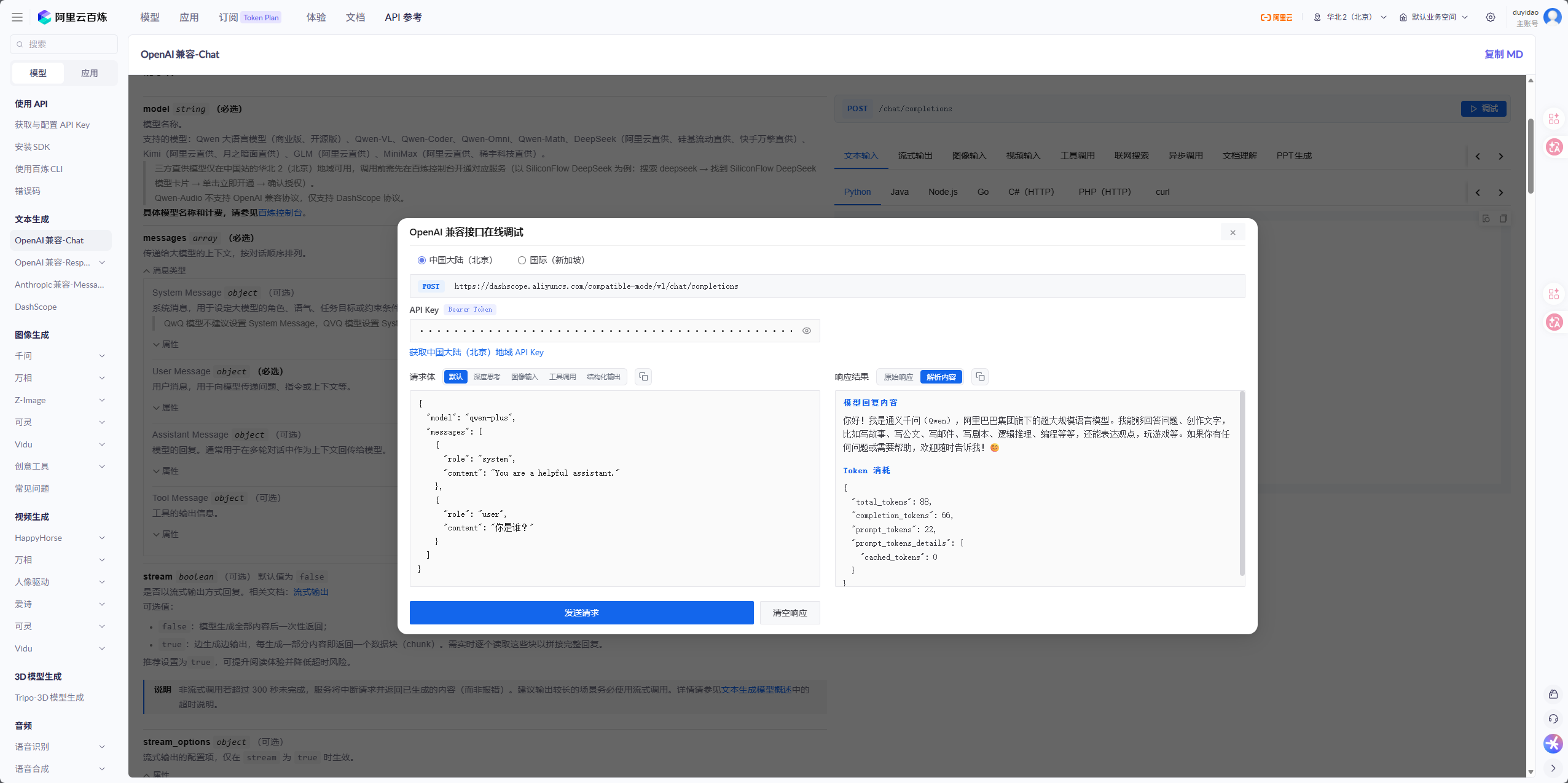Image resolution: width=1568 pixels, height=783 pixels.
Task: Open the 体验 top navigation item
Action: (316, 17)
